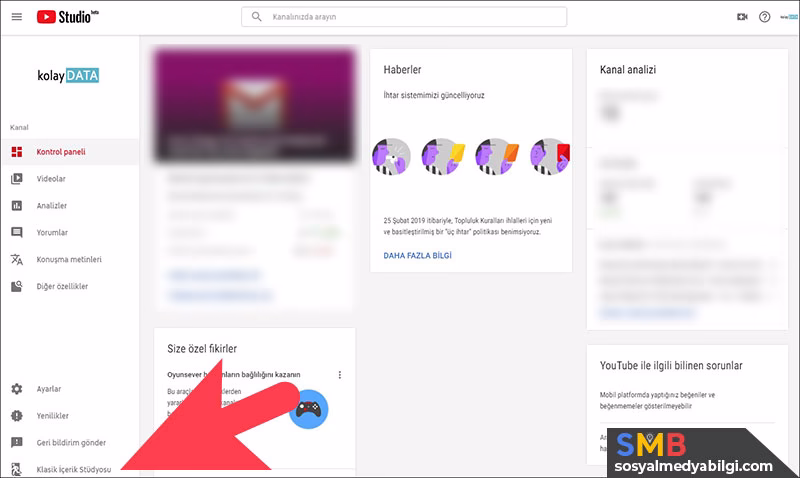The image size is (800, 478).
Task: Open three-dot menu on Size özel fikirler card
Action: click(340, 375)
